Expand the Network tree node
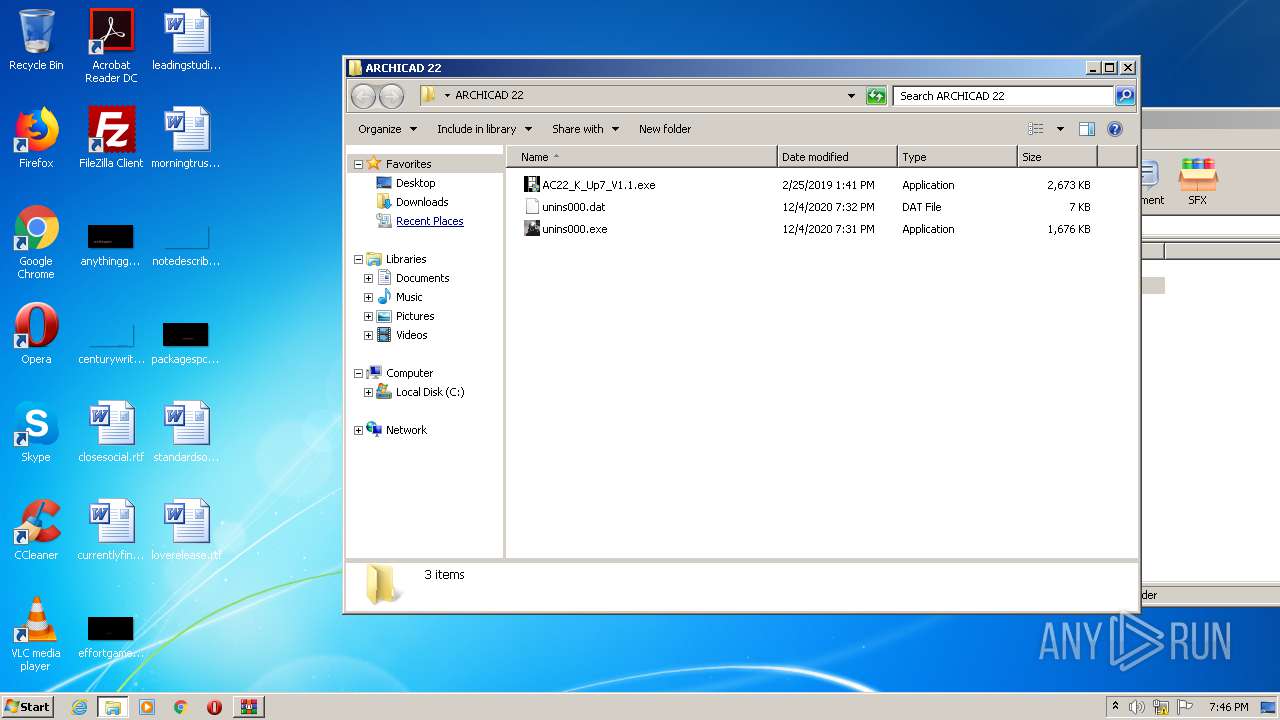 [358, 430]
